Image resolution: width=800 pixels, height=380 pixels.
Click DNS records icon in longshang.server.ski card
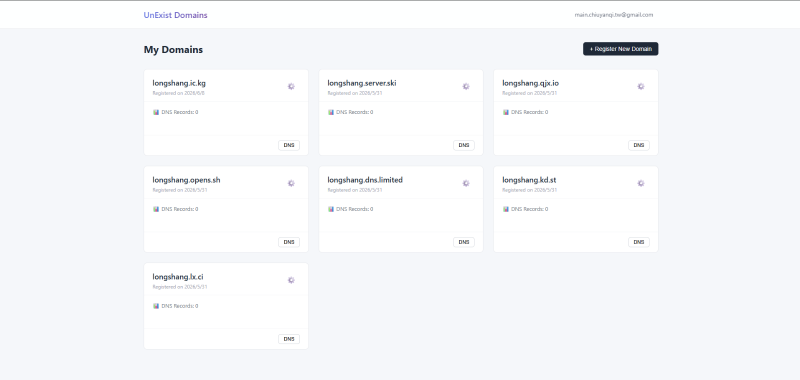pos(331,112)
